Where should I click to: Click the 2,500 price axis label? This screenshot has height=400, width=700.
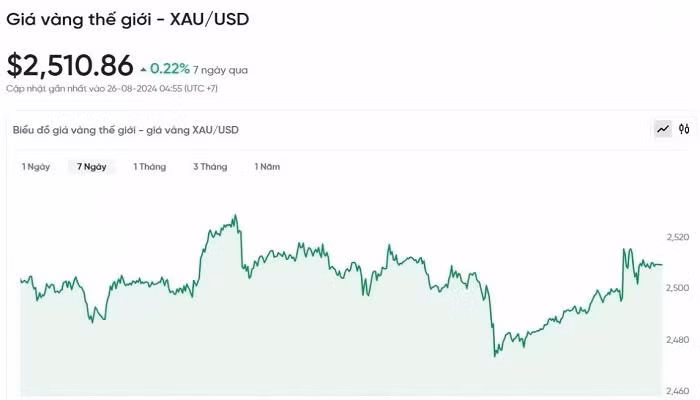point(678,288)
